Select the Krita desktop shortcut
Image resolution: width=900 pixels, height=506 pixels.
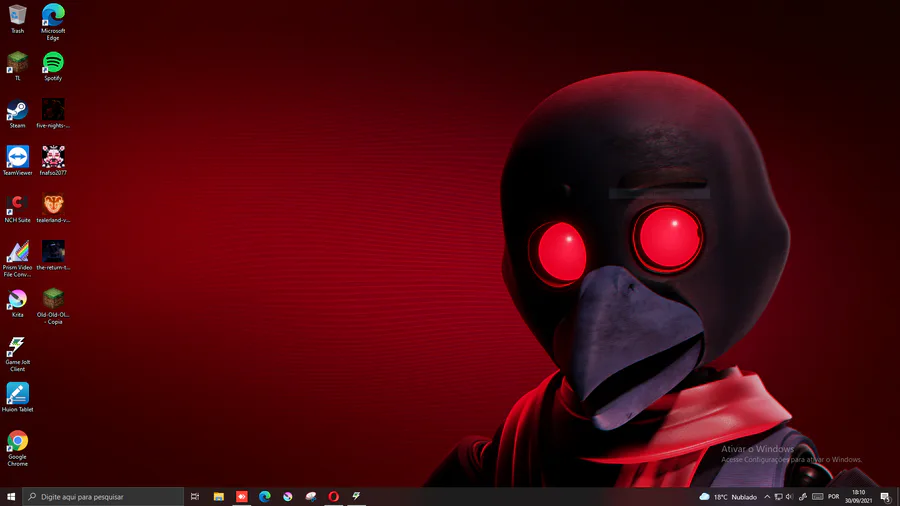pos(17,303)
